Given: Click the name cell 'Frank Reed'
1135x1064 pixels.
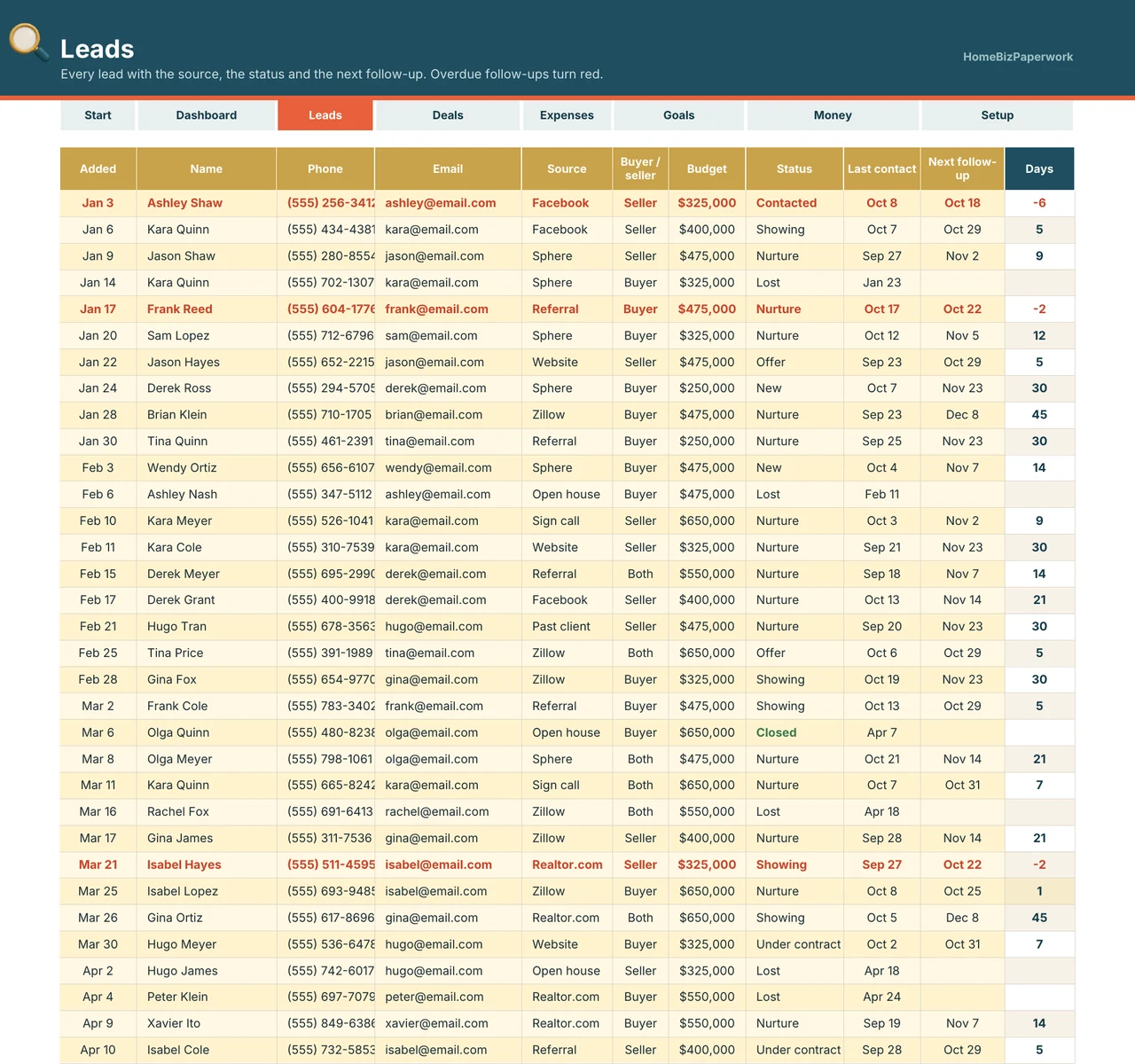Looking at the screenshot, I should pos(207,309).
